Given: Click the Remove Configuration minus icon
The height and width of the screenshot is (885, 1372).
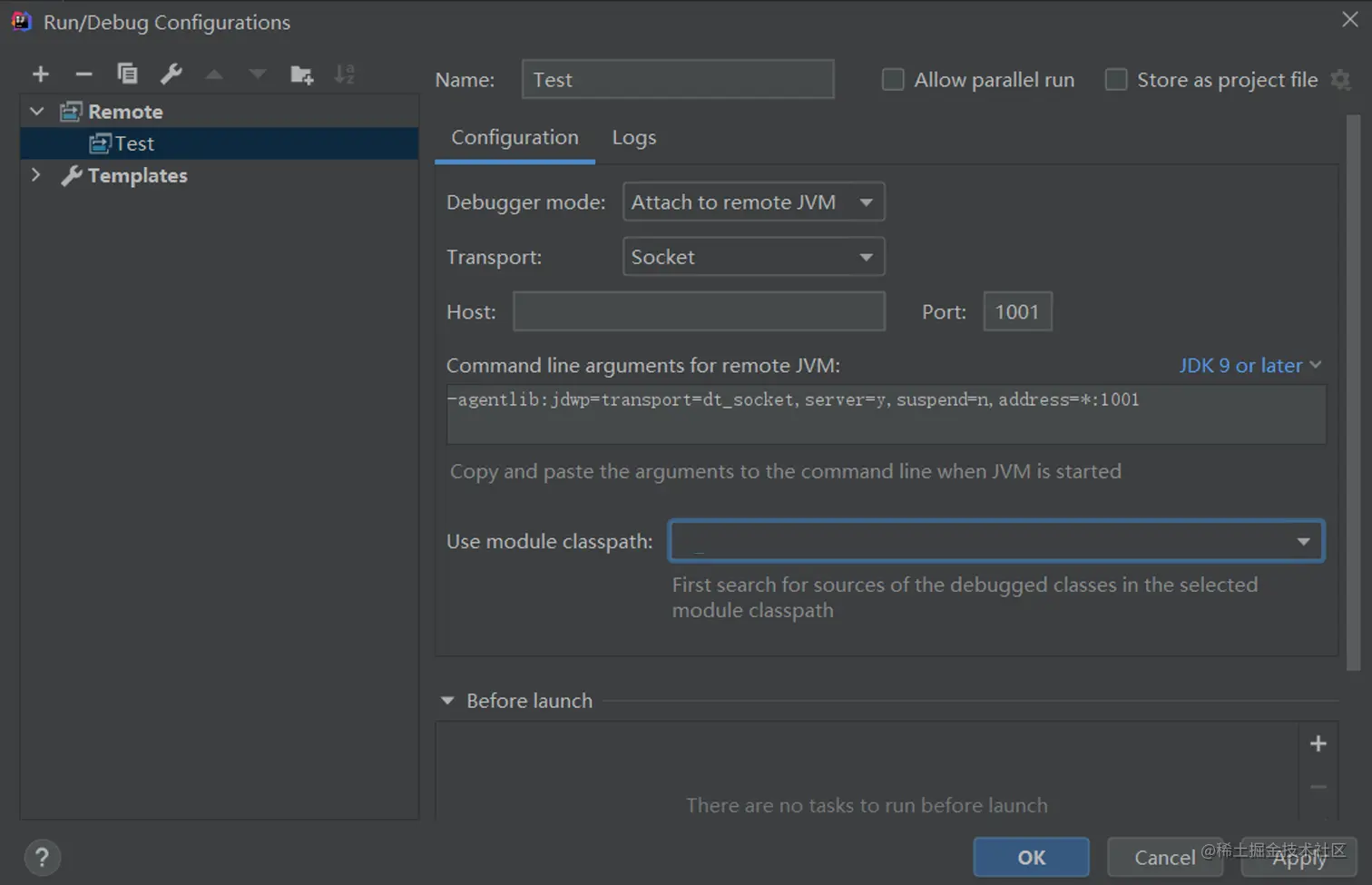Looking at the screenshot, I should pyautogui.click(x=83, y=74).
